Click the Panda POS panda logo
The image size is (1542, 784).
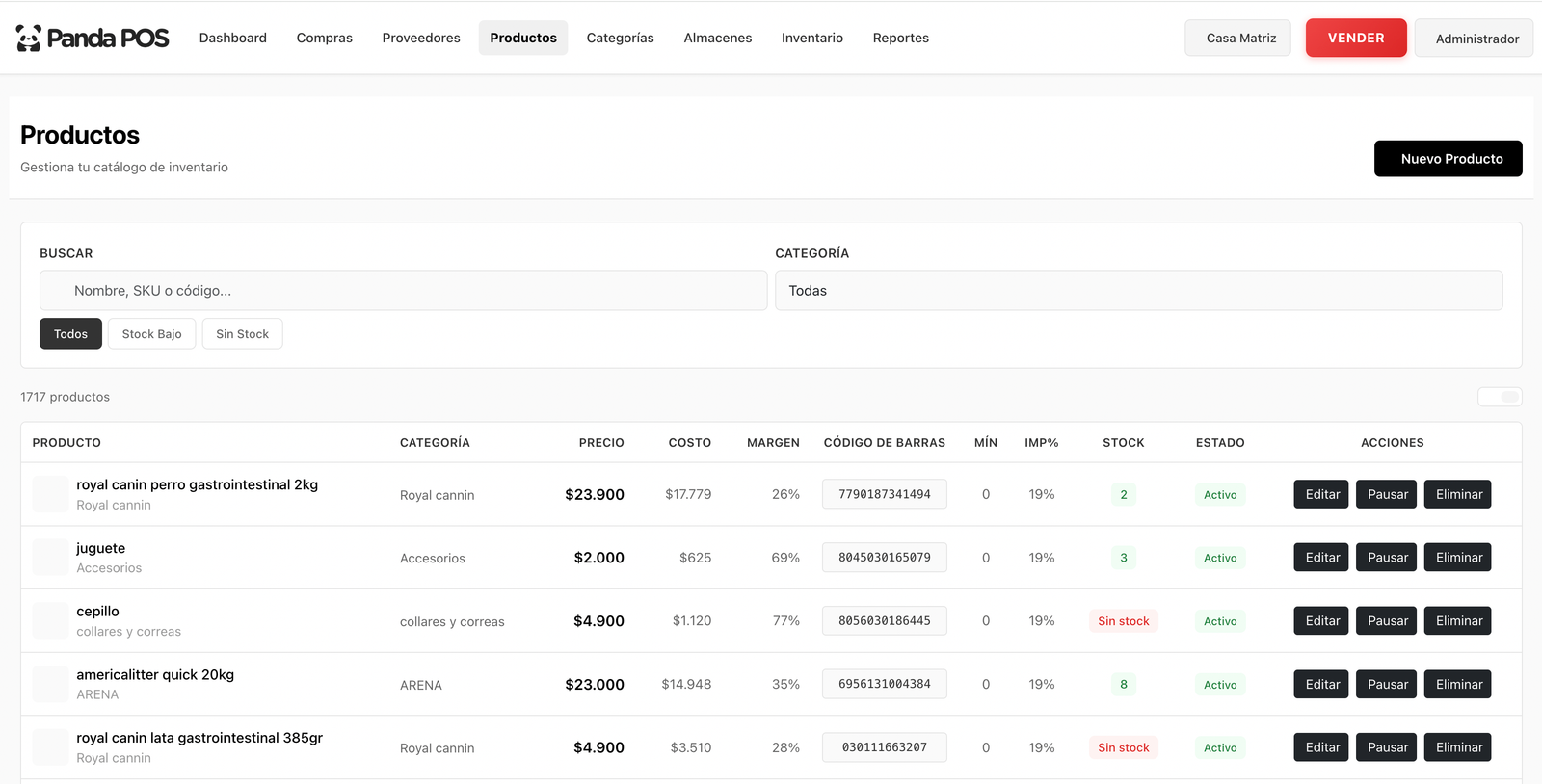pos(29,39)
